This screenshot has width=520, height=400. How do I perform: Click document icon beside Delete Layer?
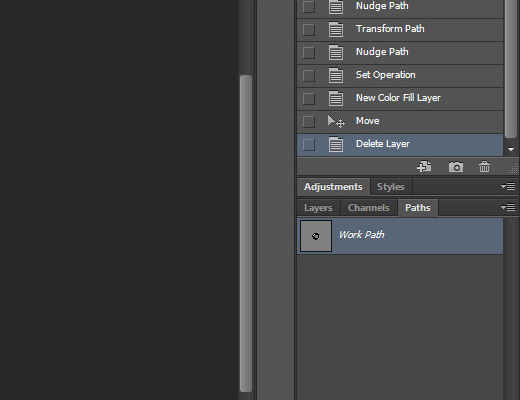[336, 144]
